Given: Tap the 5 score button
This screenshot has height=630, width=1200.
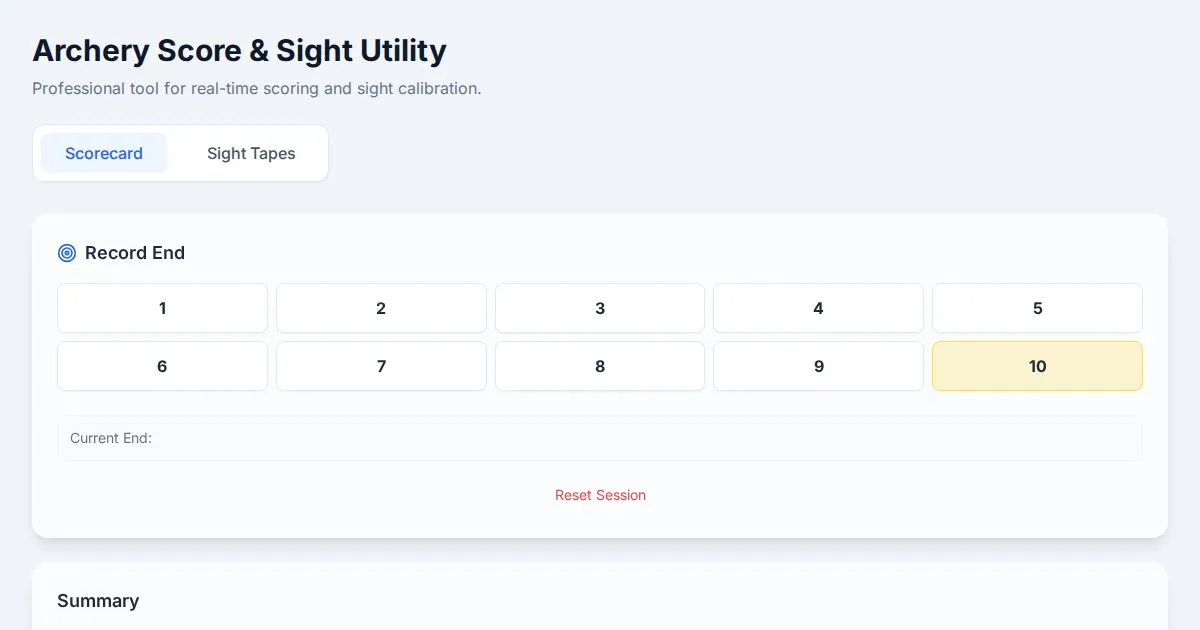Looking at the screenshot, I should [x=1037, y=308].
